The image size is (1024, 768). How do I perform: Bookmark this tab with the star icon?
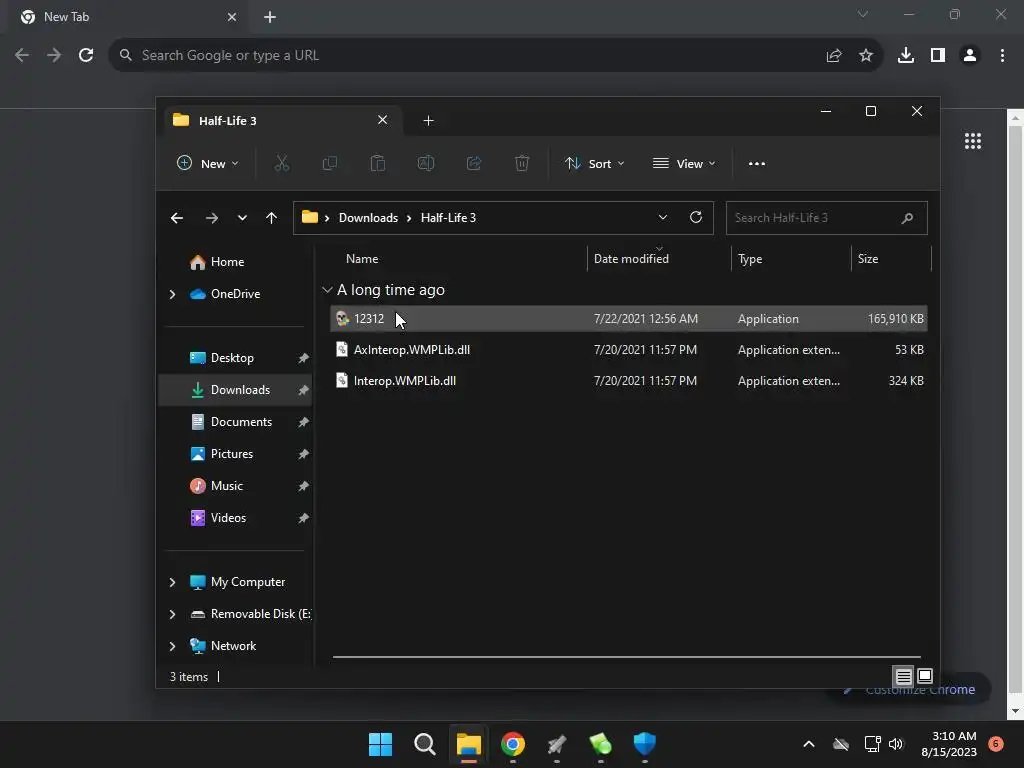[x=866, y=56]
